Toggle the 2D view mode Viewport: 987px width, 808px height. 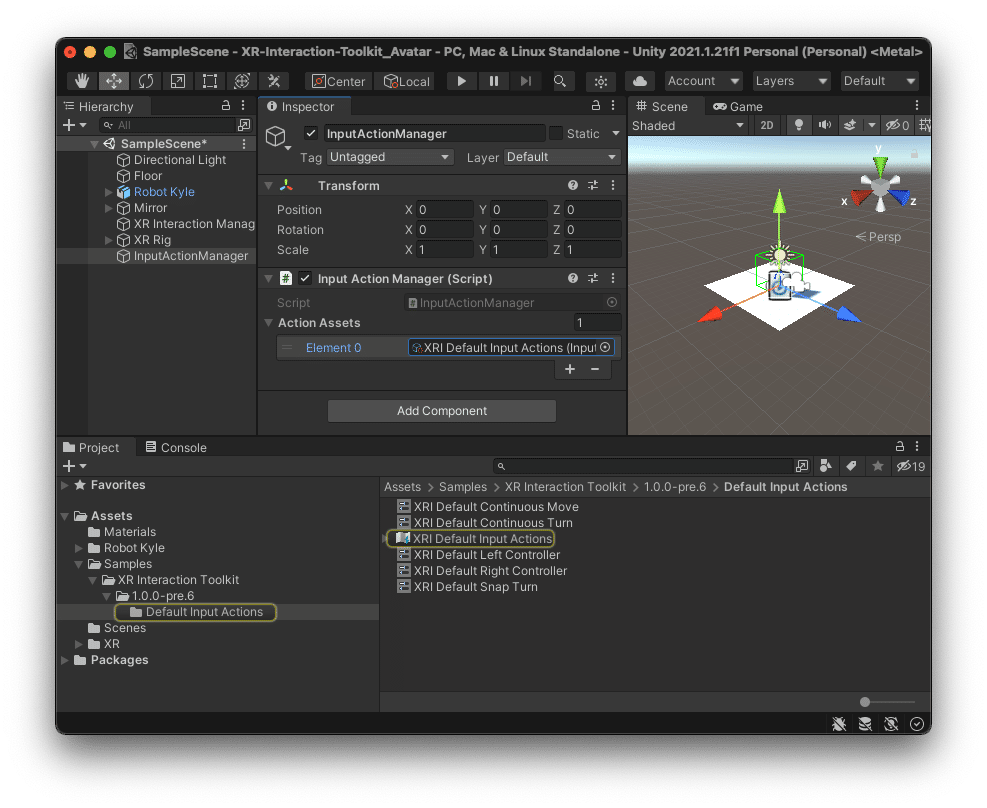766,125
